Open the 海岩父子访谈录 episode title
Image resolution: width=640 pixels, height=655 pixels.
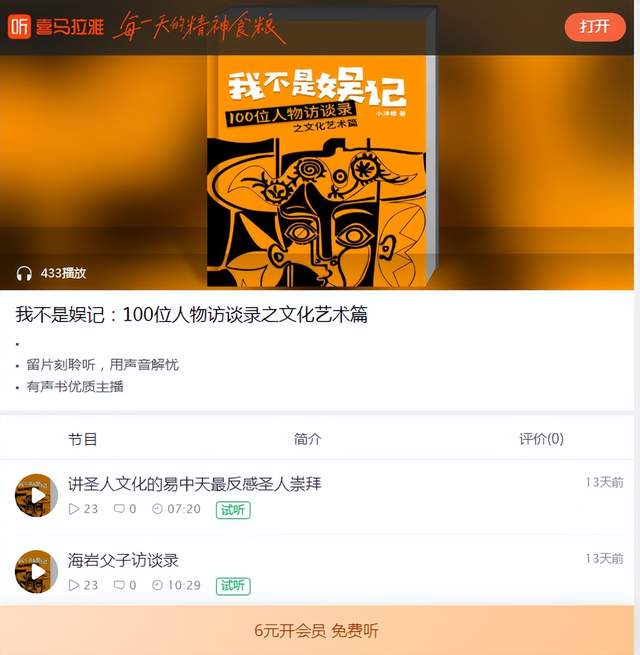tap(123, 560)
